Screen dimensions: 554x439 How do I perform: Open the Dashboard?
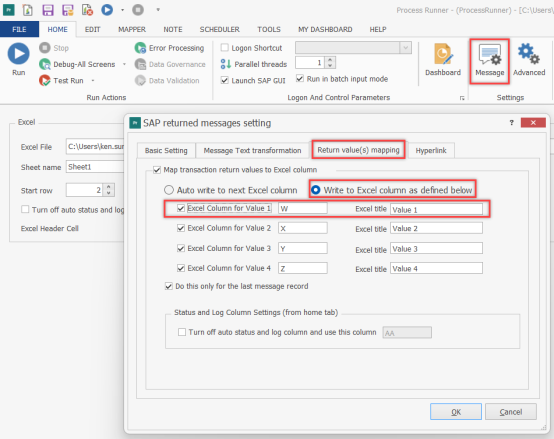(443, 59)
